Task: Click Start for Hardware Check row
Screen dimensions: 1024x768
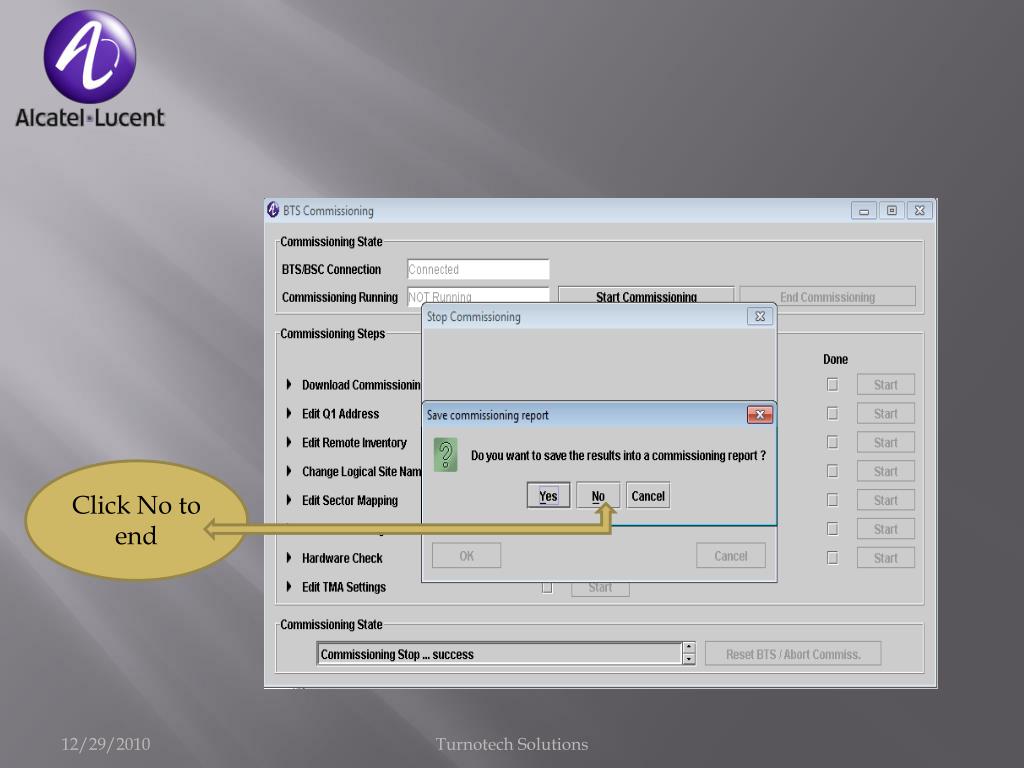Action: [x=886, y=558]
